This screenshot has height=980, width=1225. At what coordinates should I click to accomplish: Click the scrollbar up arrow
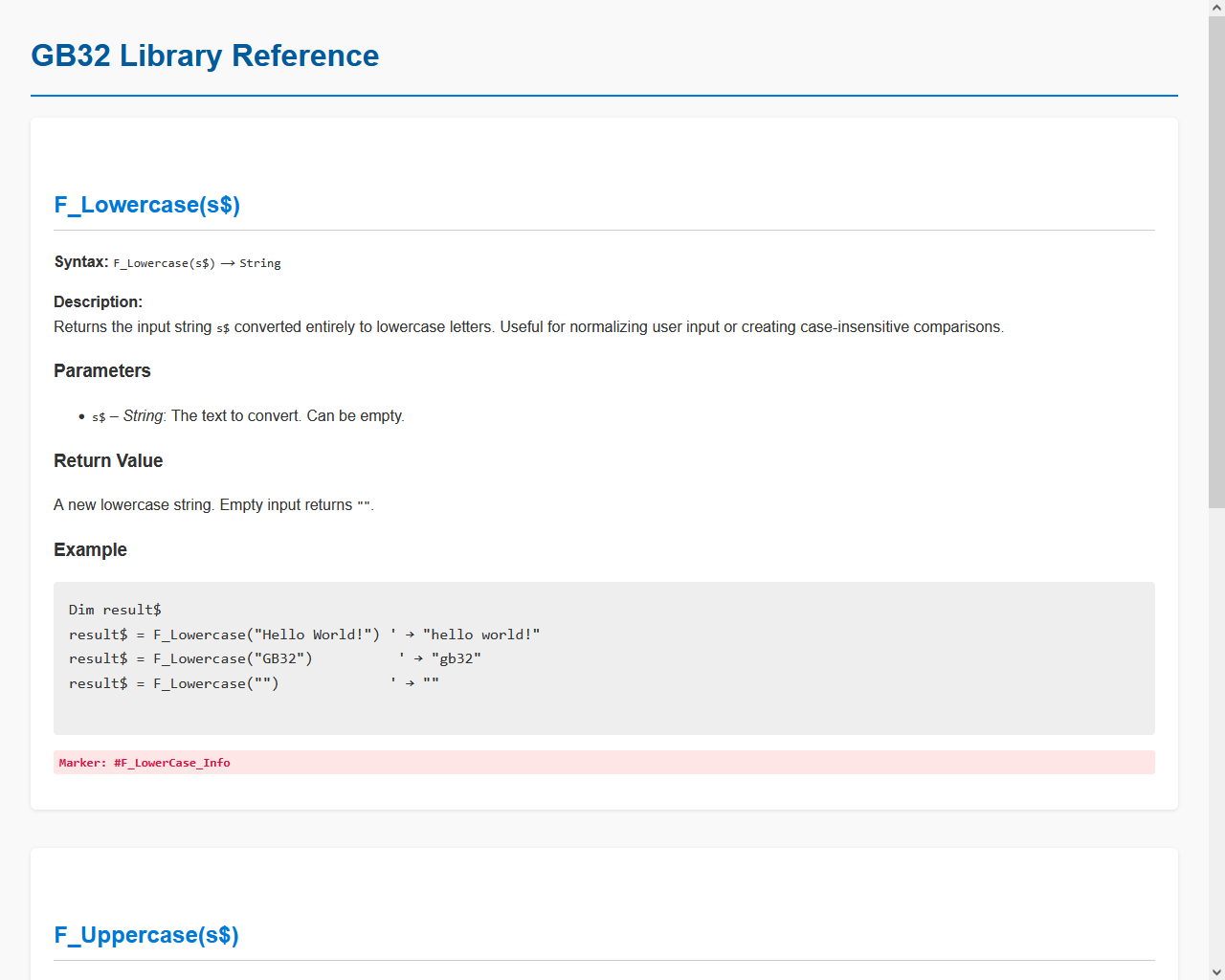pyautogui.click(x=1216, y=8)
